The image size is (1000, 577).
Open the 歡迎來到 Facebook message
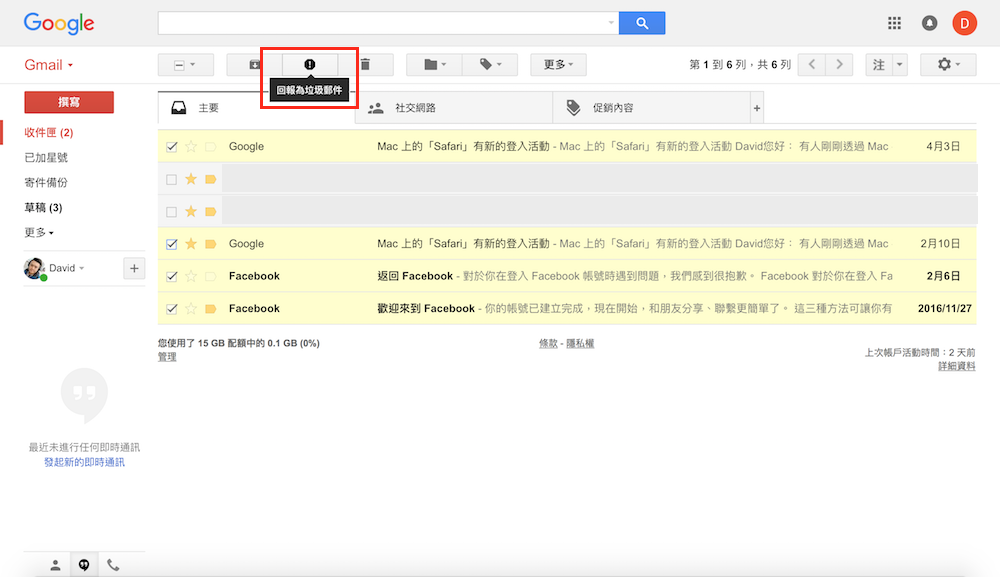[568, 309]
